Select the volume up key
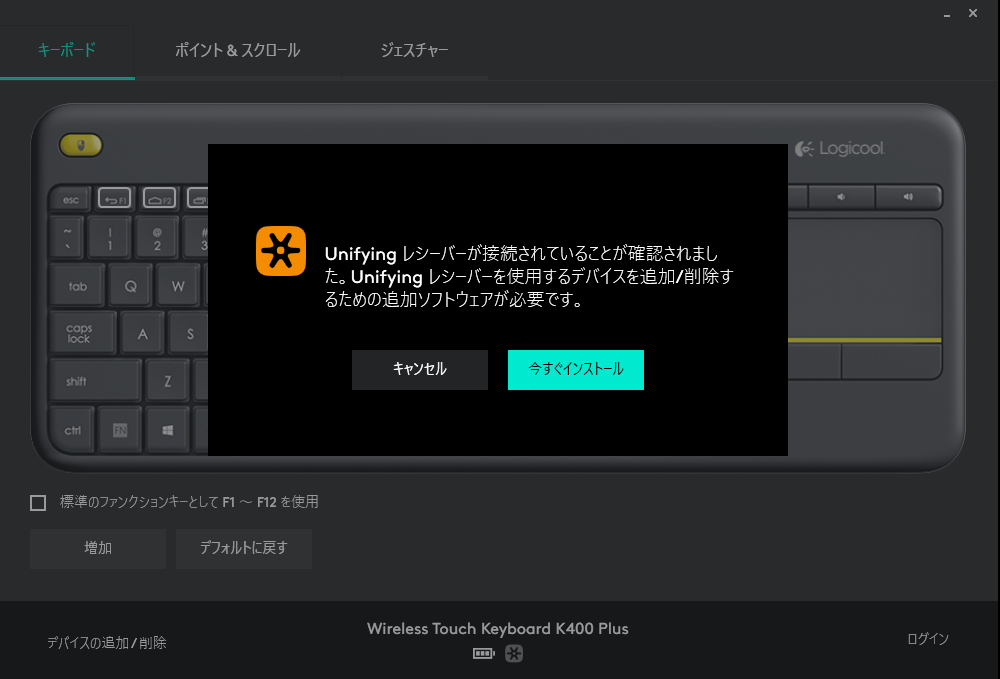 tap(908, 197)
